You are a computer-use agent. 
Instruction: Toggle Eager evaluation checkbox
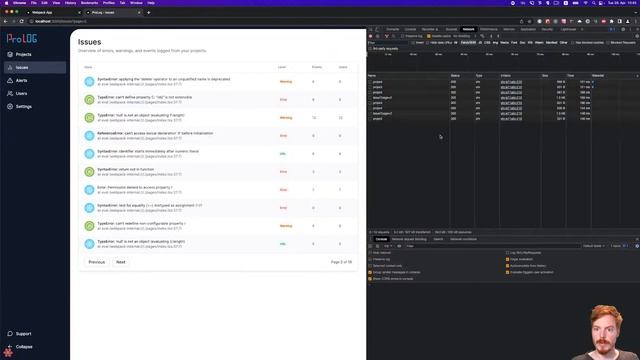507,259
